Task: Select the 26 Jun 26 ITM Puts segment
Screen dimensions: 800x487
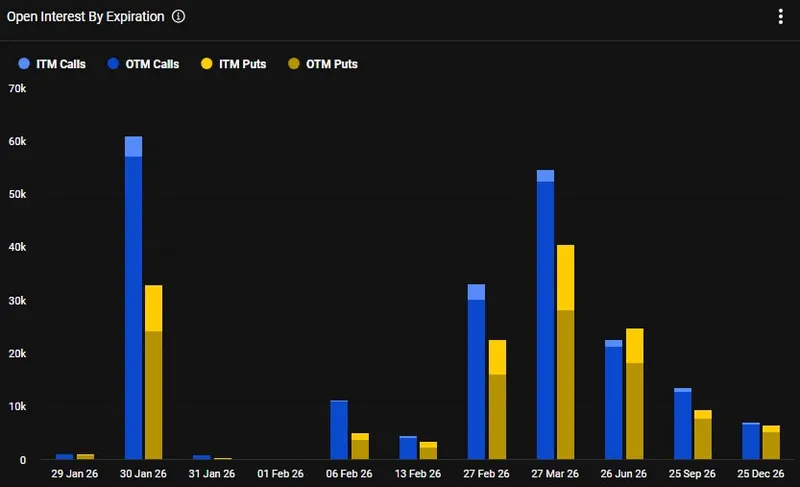Action: [x=634, y=345]
